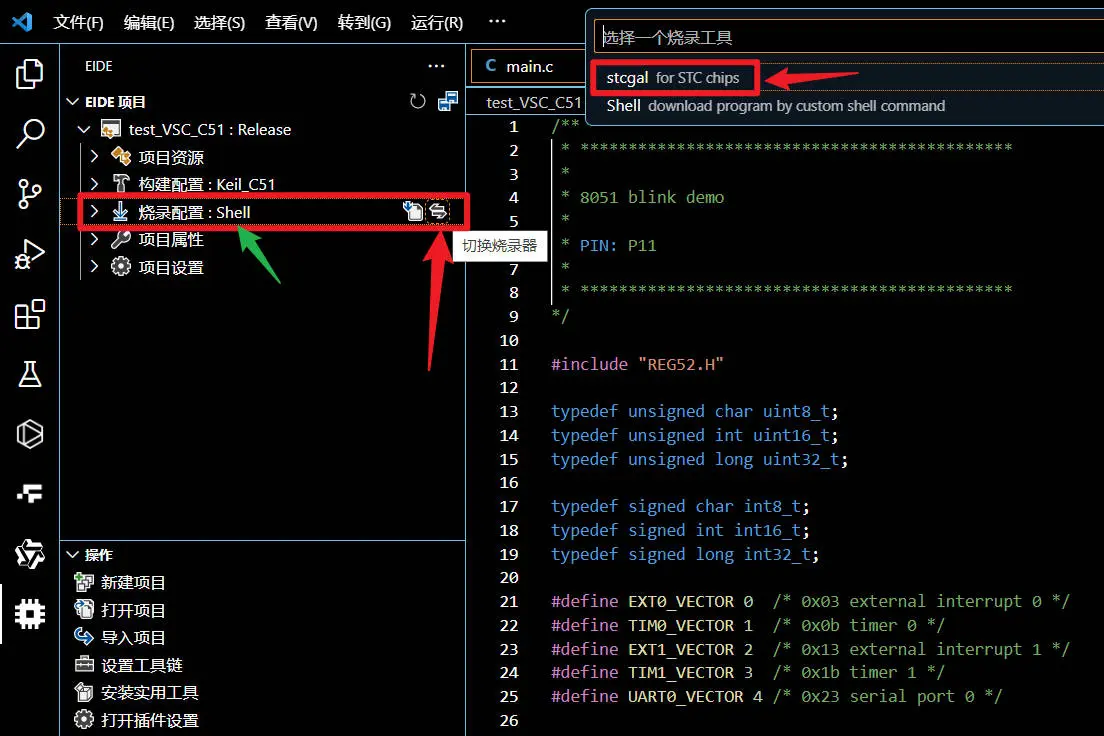Click the EIDE chip icon in activity bar
Screen dimensions: 1104x736
29,613
